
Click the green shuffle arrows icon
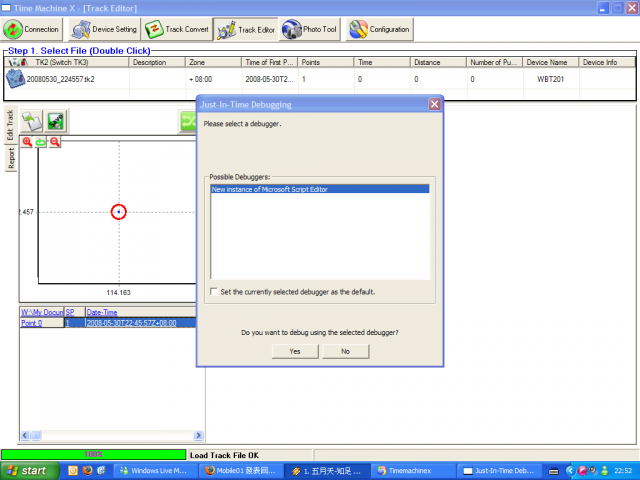point(189,121)
